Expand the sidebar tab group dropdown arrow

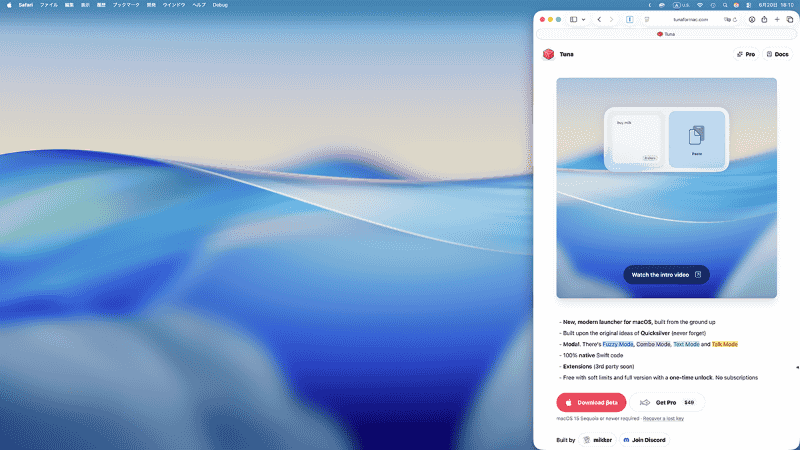tap(583, 19)
